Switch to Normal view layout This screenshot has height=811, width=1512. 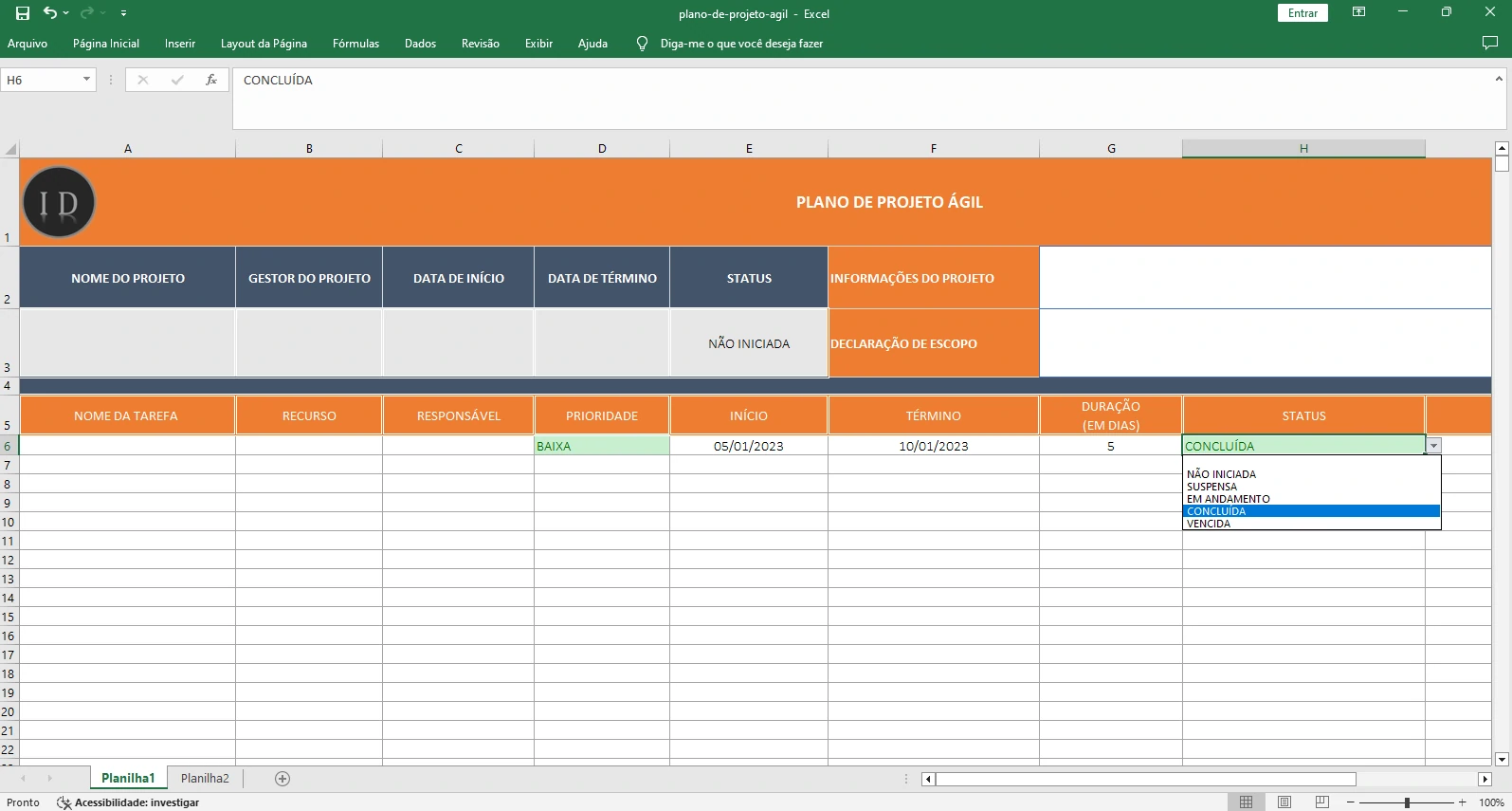pos(1246,802)
